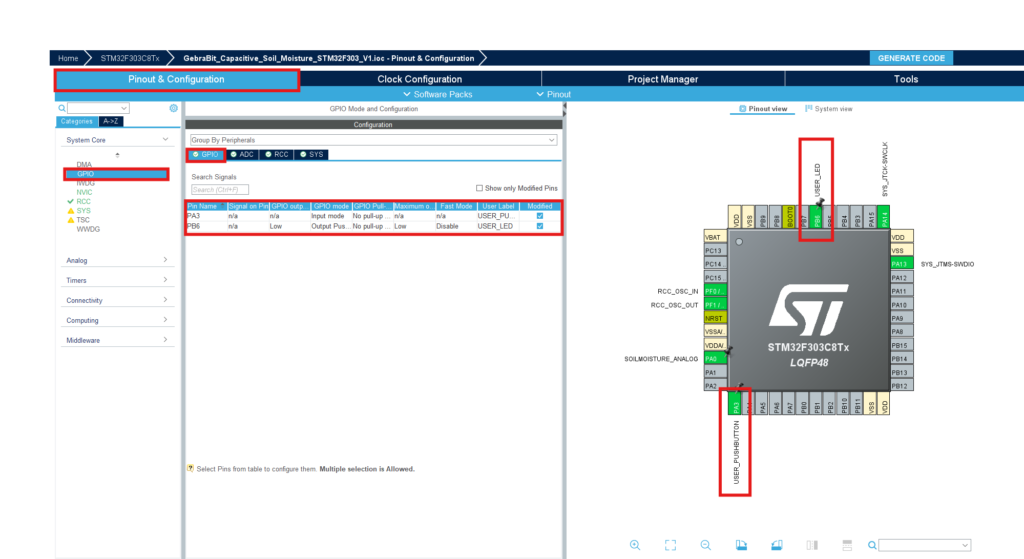The width and height of the screenshot is (1024, 559).
Task: Select the ADC configuration tab
Action: pos(242,155)
